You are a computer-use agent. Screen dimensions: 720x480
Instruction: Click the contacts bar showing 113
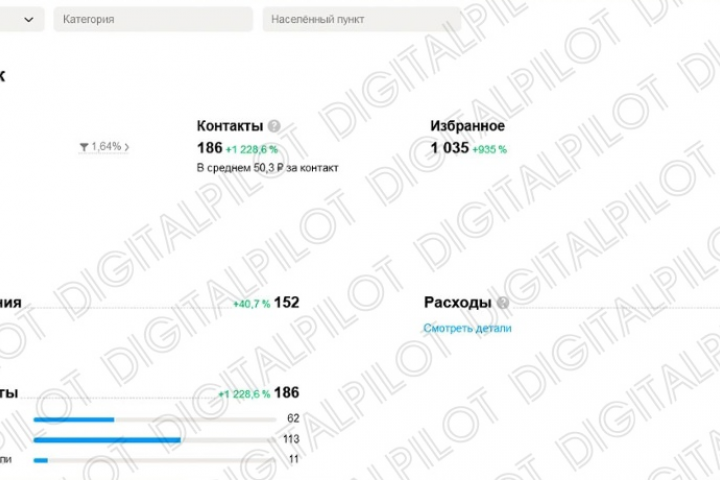107,440
